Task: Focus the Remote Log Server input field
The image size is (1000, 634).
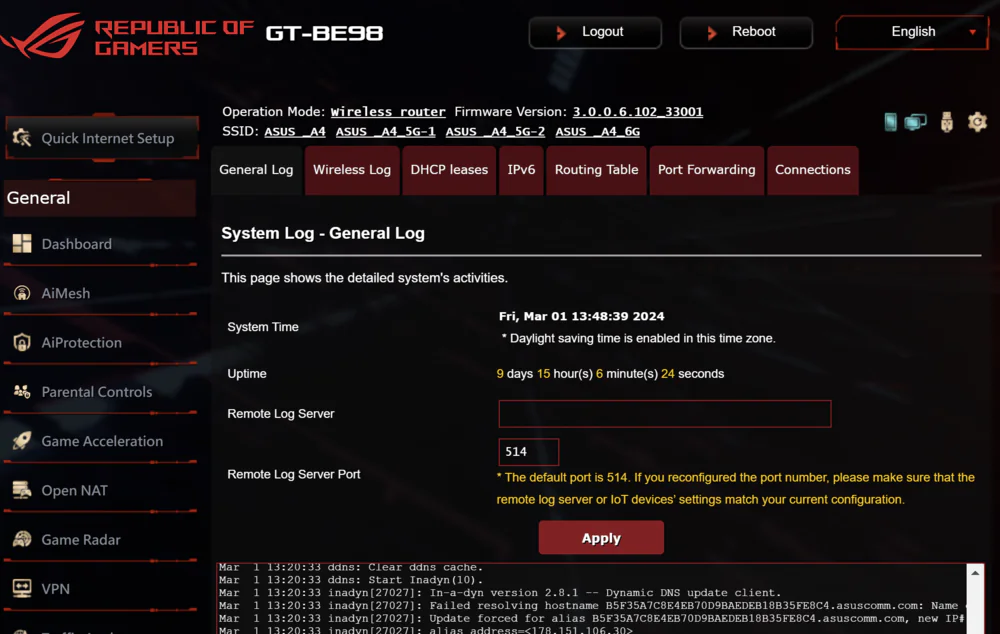Action: [x=665, y=414]
